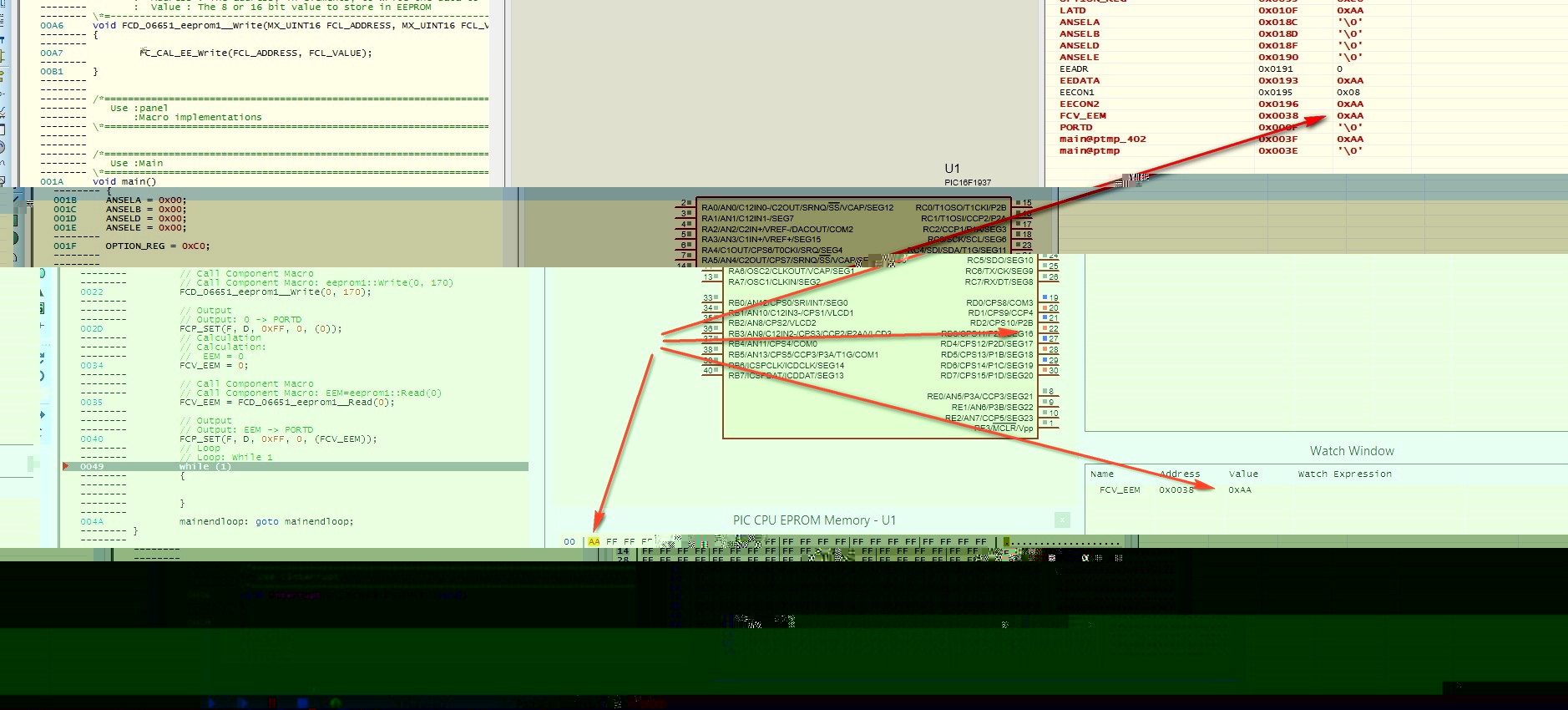Viewport: 1568px width, 710px height.
Task: Select the FCV_EEM variable row in the variables list
Action: [1307, 116]
